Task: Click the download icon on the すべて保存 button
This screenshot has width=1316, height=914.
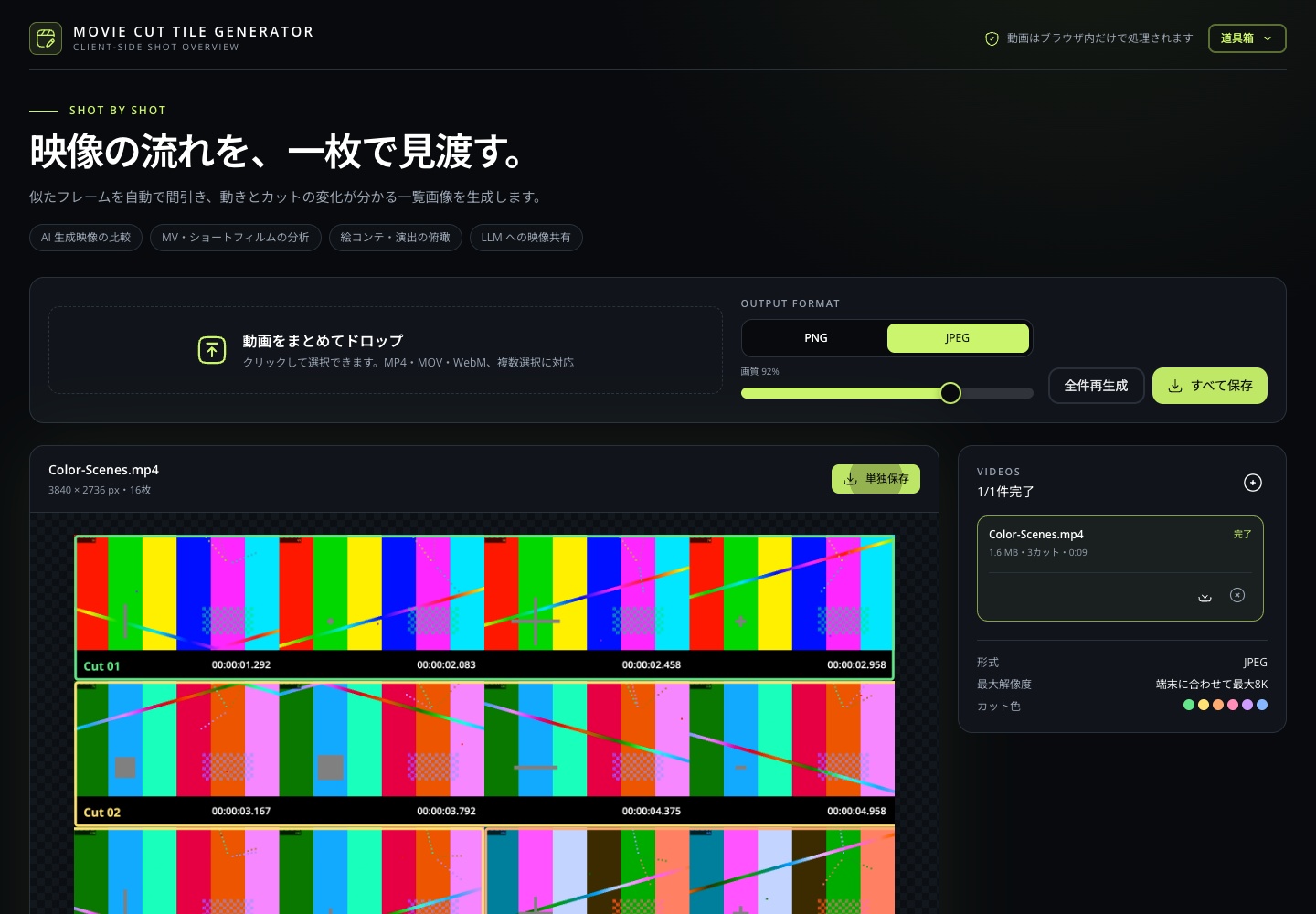Action: (x=1175, y=386)
